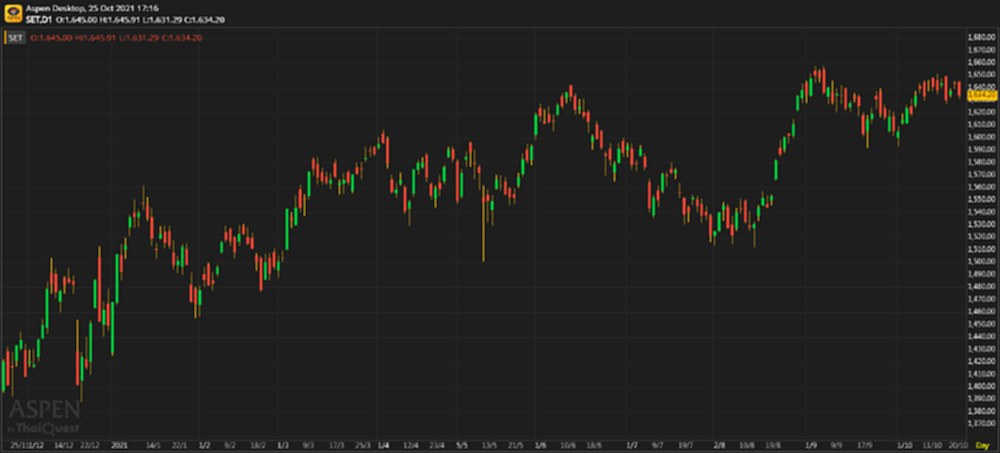Image resolution: width=1000 pixels, height=453 pixels.
Task: Click the 1/10 date on the time axis
Action: coord(904,445)
